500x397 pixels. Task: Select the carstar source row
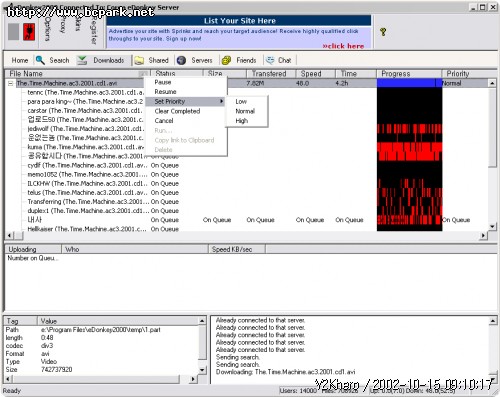pos(85,110)
